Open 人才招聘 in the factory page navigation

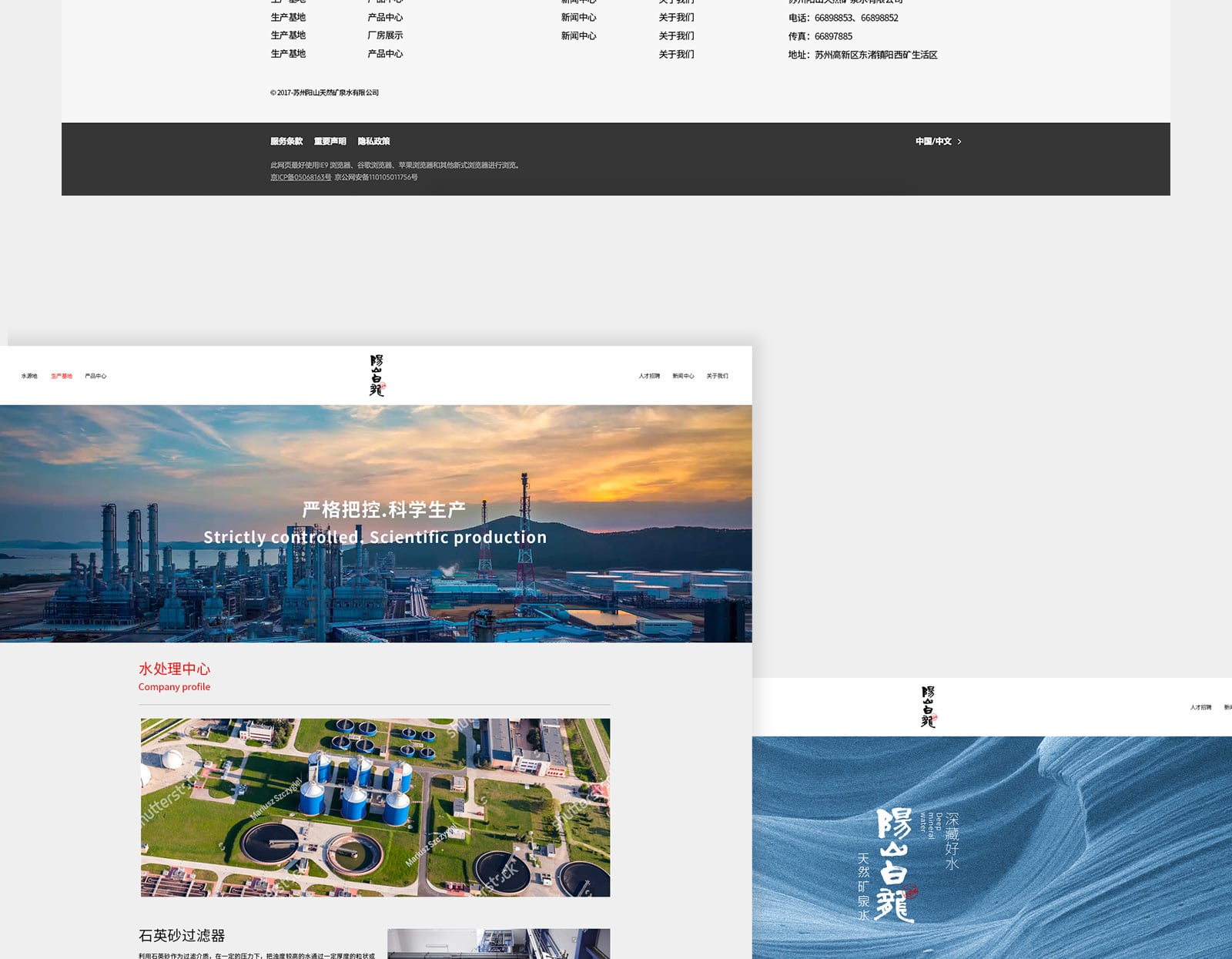point(649,376)
